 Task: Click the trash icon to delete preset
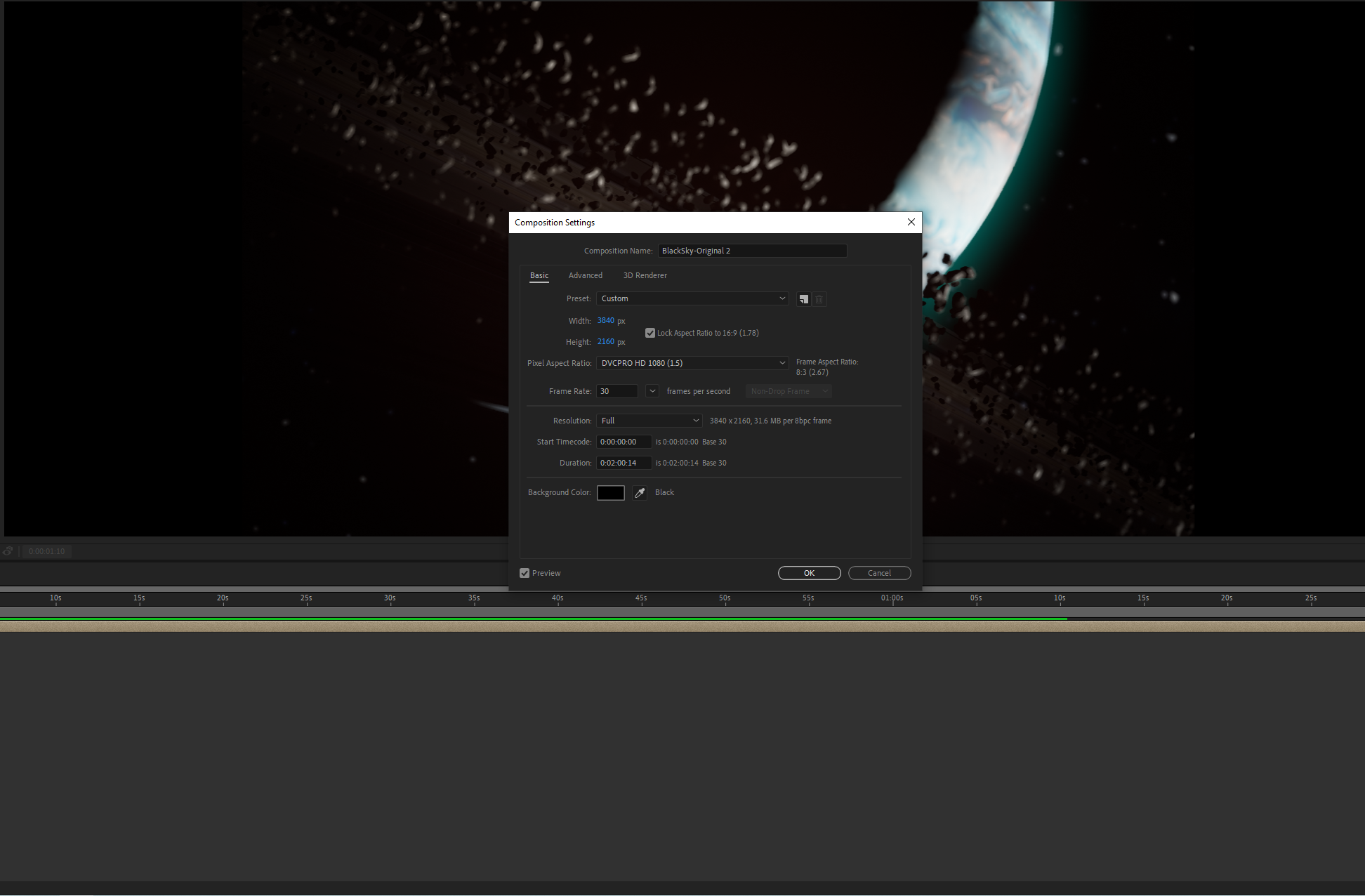pyautogui.click(x=819, y=299)
